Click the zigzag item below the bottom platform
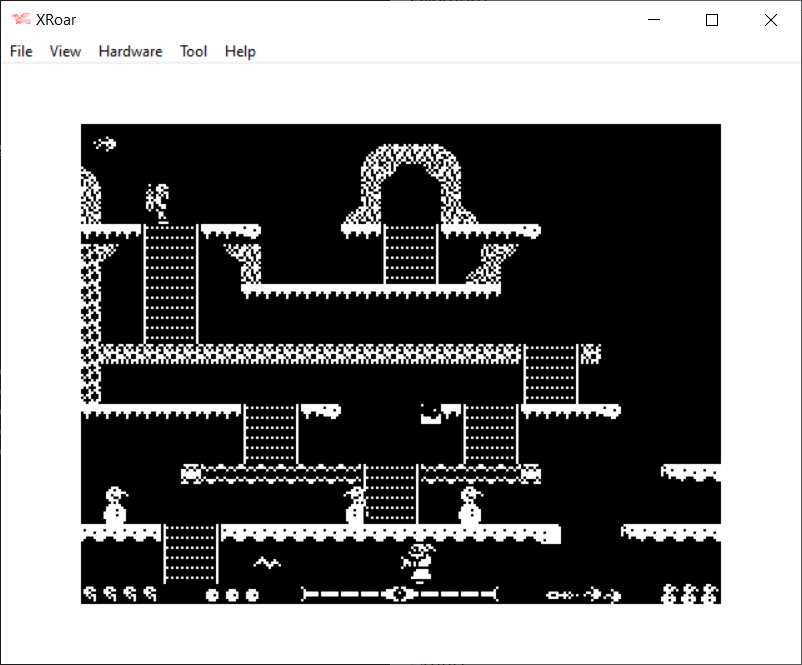 tap(266, 563)
